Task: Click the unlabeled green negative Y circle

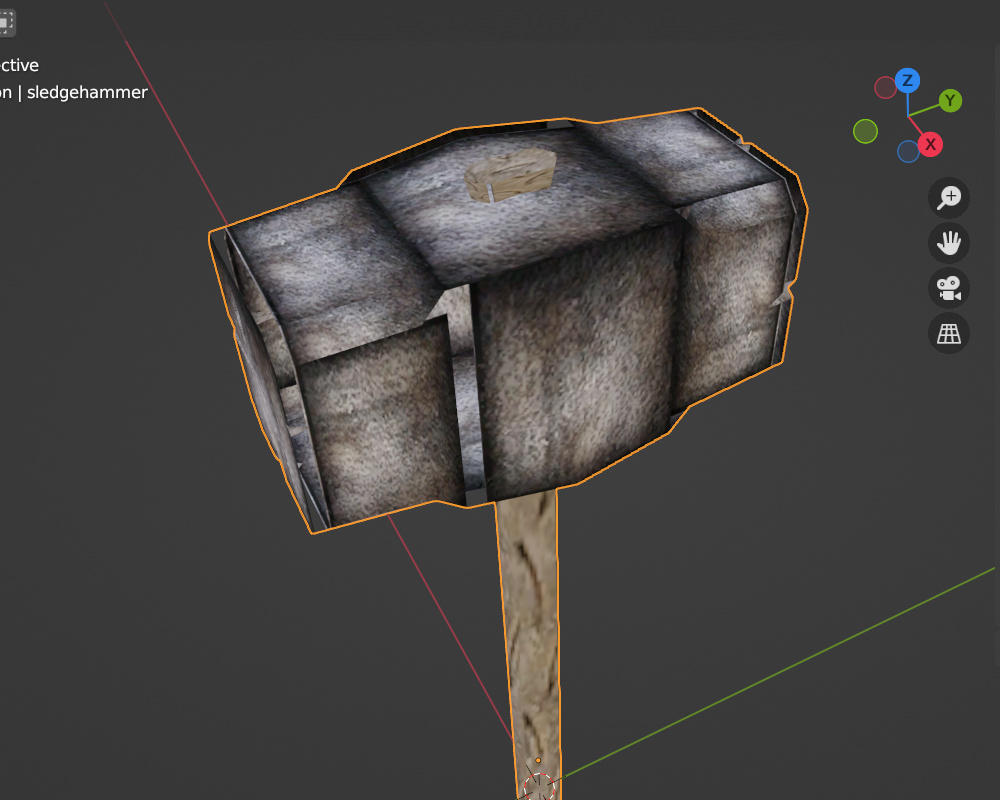Action: click(x=865, y=131)
